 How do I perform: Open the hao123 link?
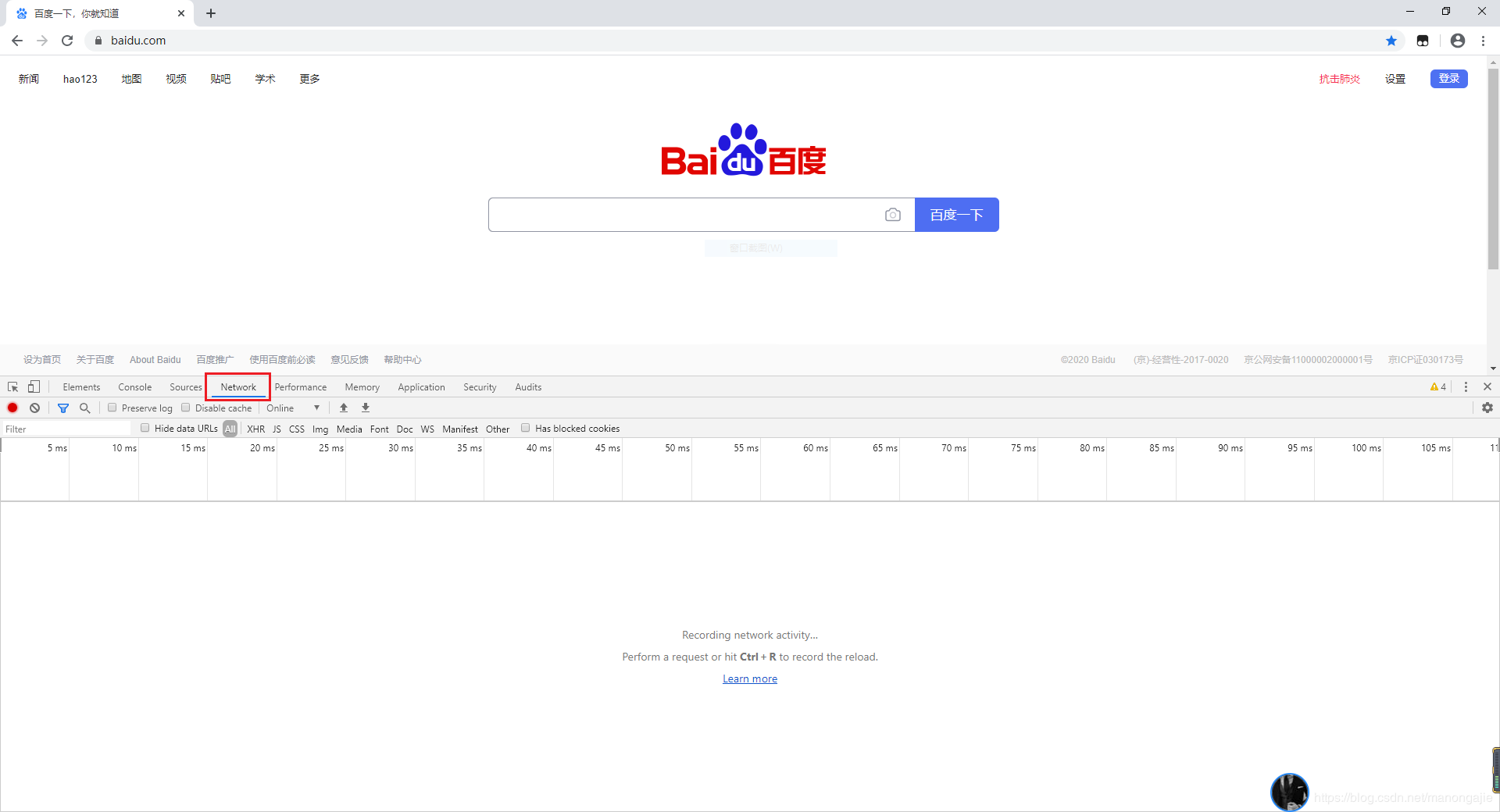pos(80,79)
